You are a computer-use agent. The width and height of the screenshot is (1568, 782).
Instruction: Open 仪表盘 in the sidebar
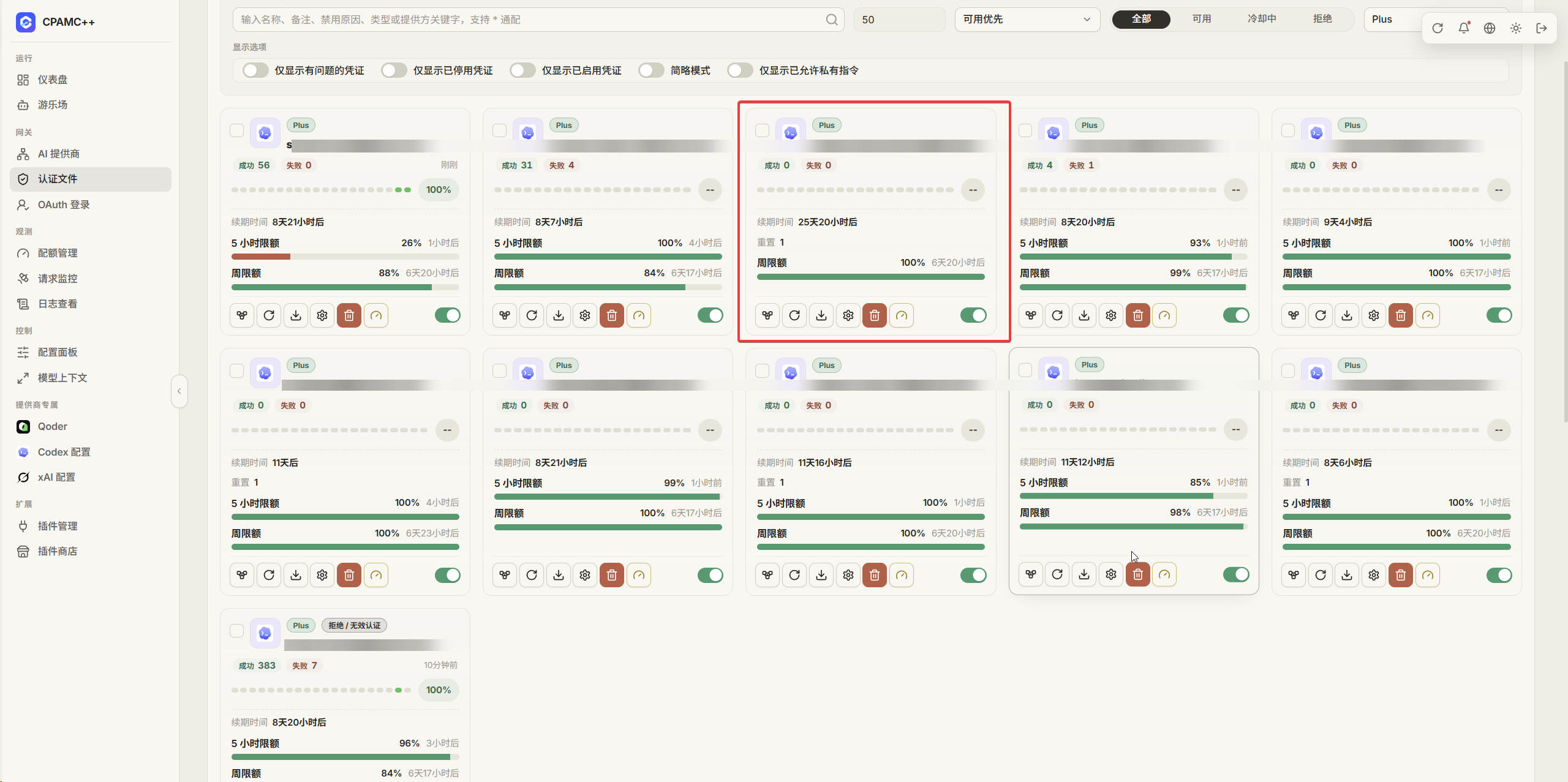[x=91, y=80]
